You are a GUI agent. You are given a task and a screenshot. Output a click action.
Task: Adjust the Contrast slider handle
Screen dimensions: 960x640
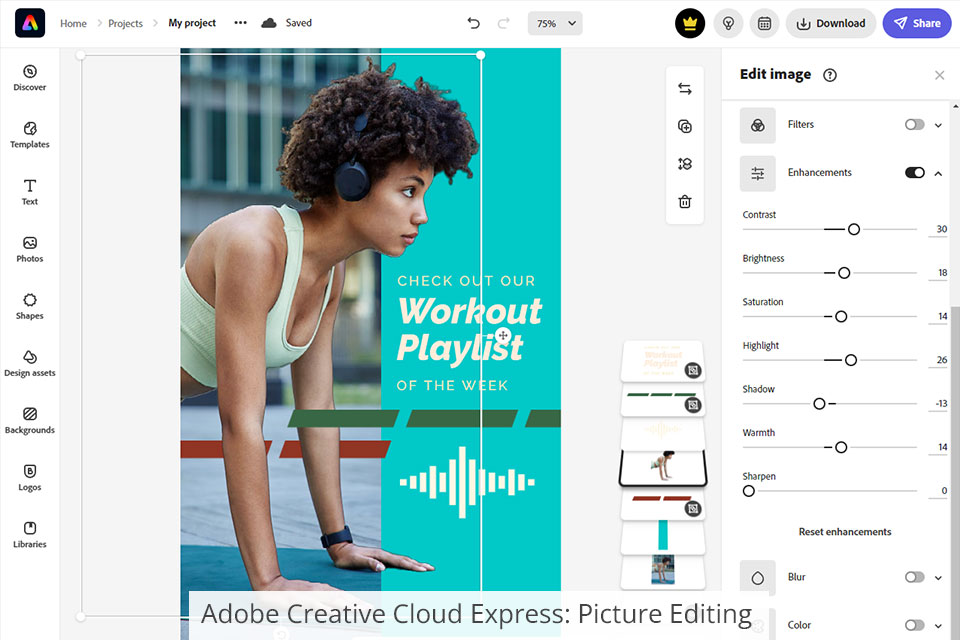click(x=853, y=229)
